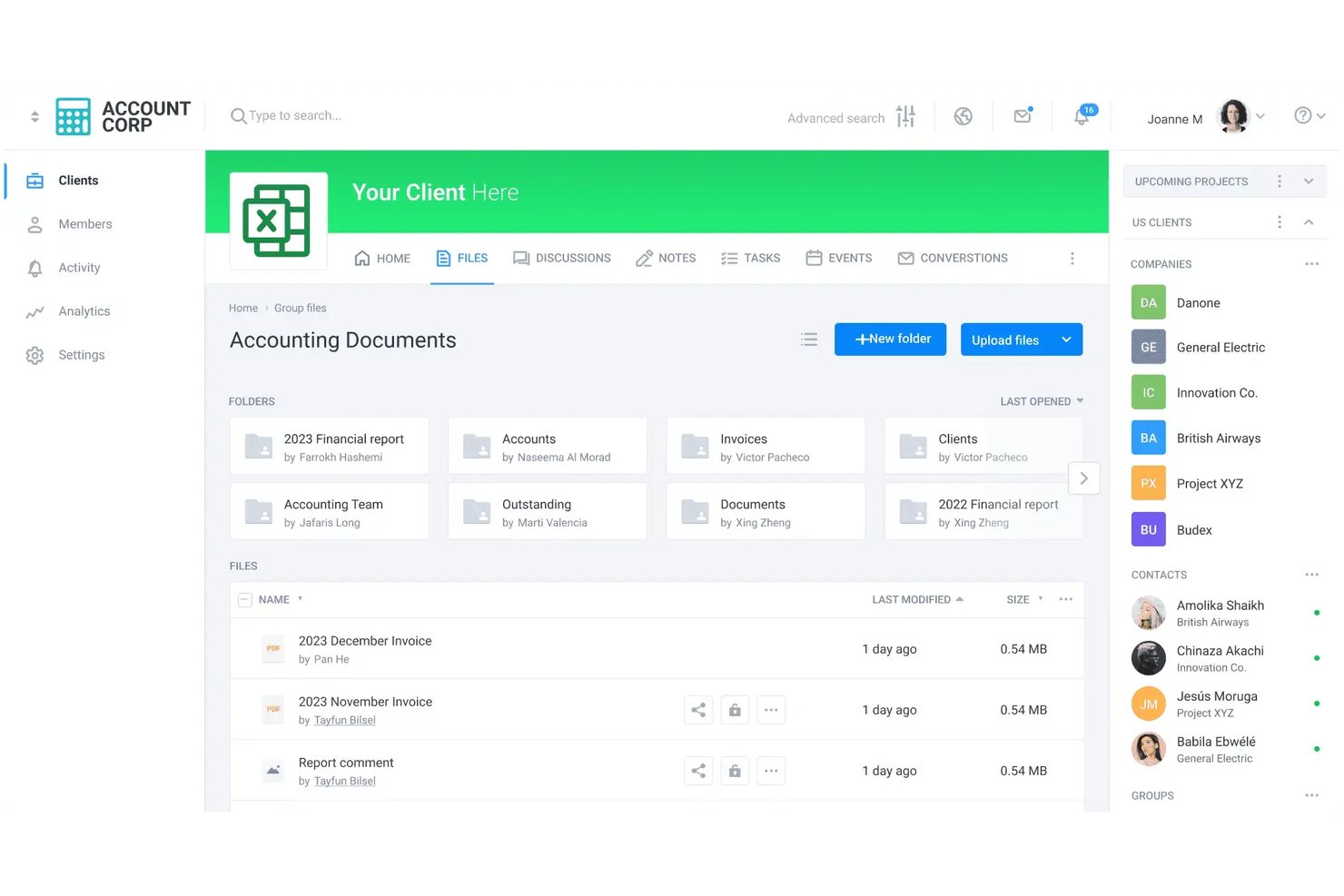
Task: Share the 2023 November Invoice file
Action: pos(698,710)
